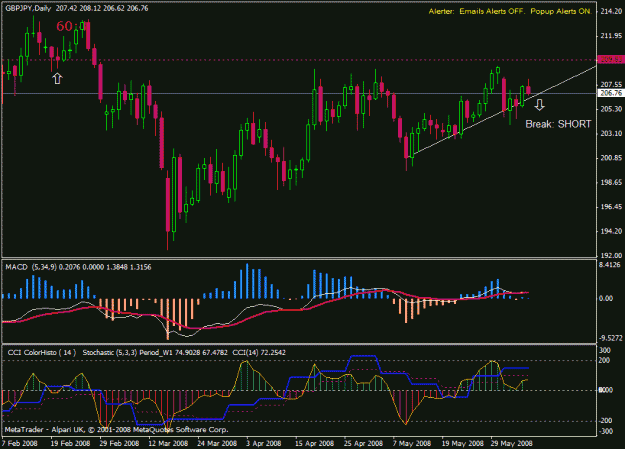Click the 19 Feb 2008 date label

70,443
